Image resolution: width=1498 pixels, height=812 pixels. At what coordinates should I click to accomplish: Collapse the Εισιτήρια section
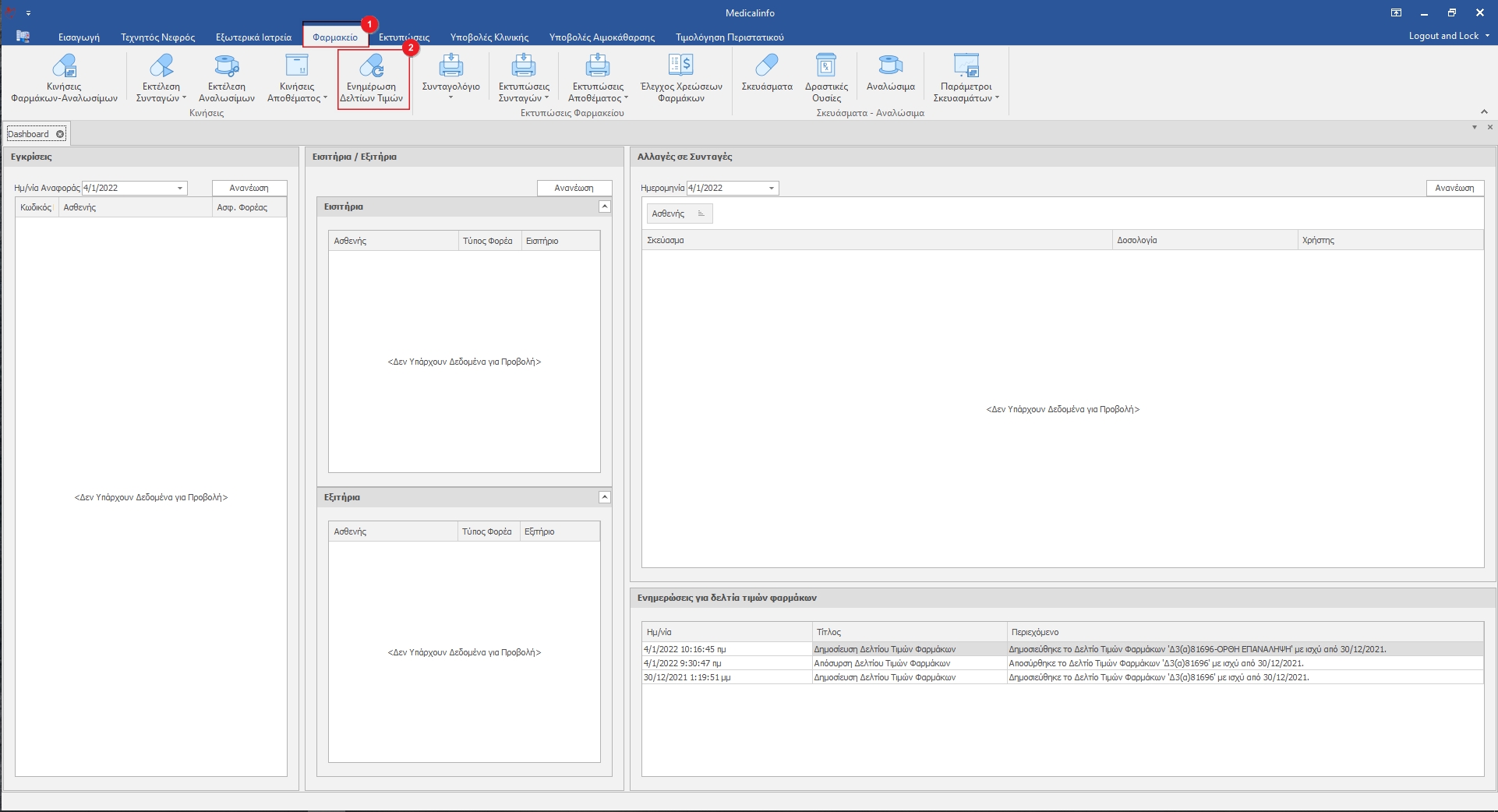604,207
